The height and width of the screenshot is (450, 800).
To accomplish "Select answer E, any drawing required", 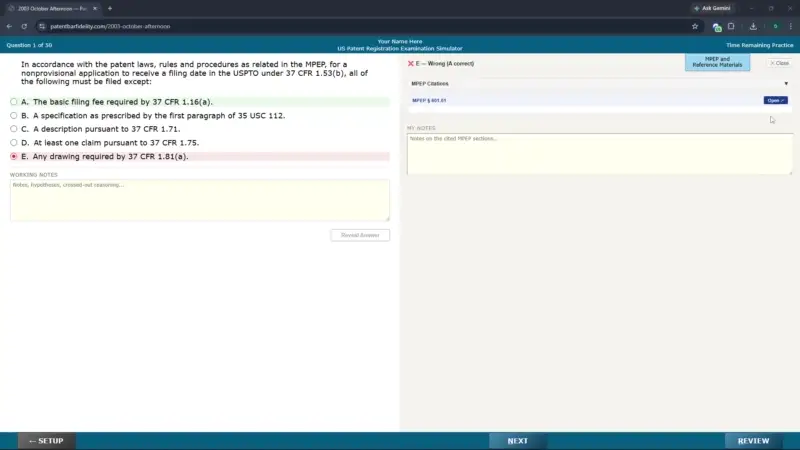I will pos(14,156).
